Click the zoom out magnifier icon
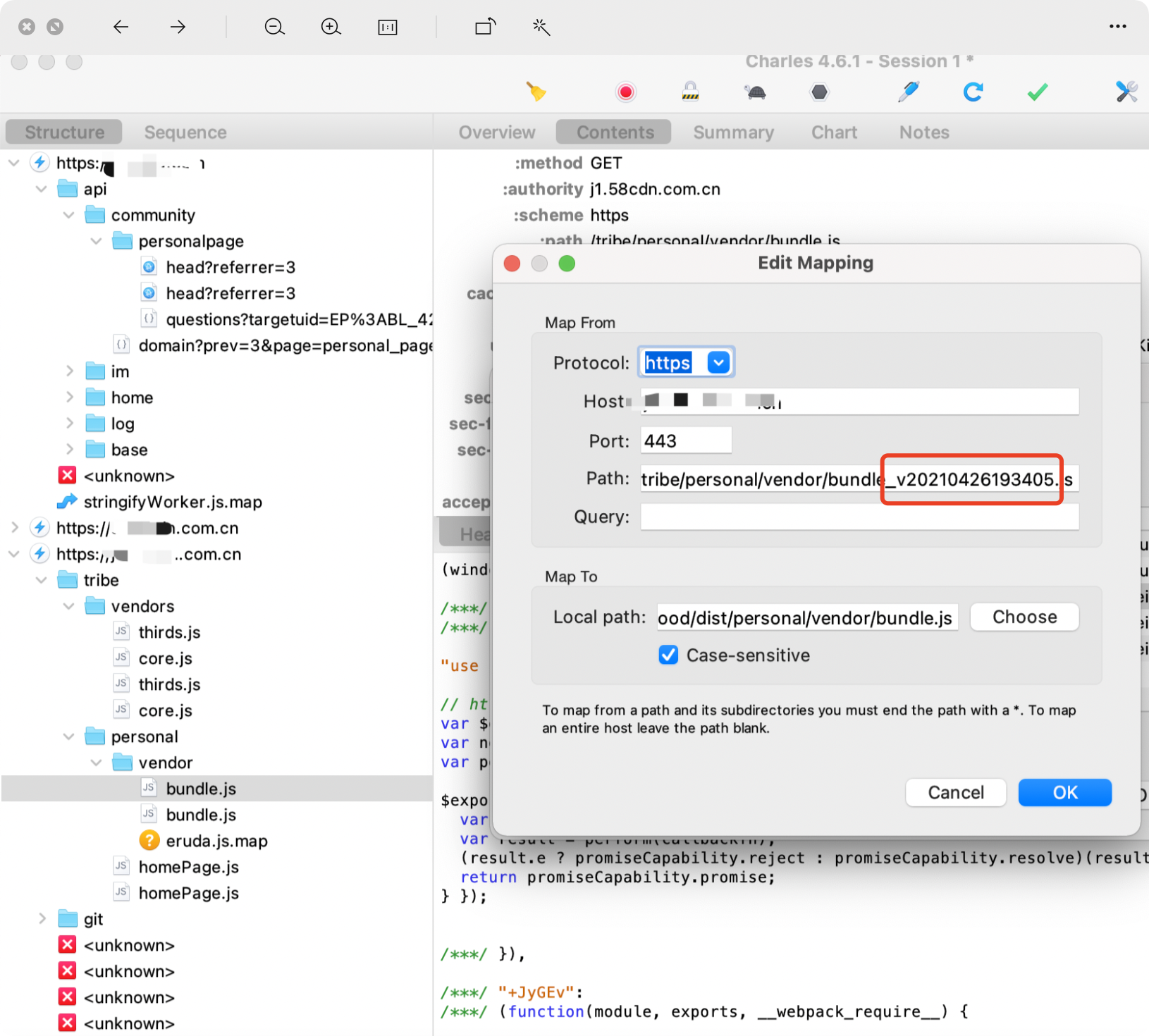Image resolution: width=1149 pixels, height=1036 pixels. tap(275, 27)
